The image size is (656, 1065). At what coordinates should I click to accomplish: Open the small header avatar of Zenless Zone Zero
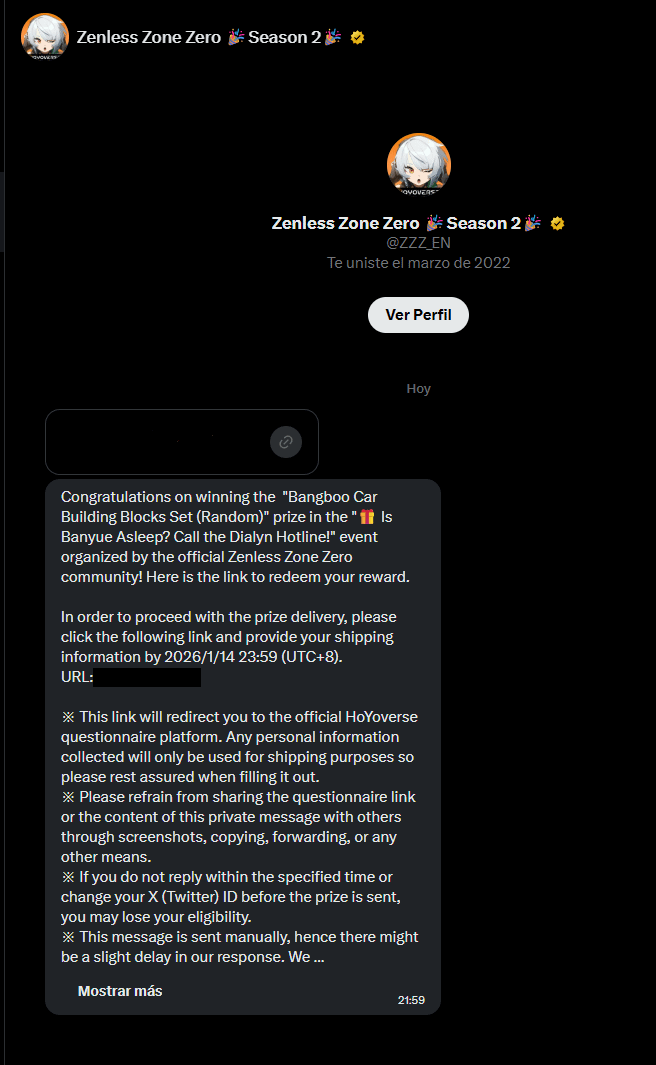(x=45, y=37)
